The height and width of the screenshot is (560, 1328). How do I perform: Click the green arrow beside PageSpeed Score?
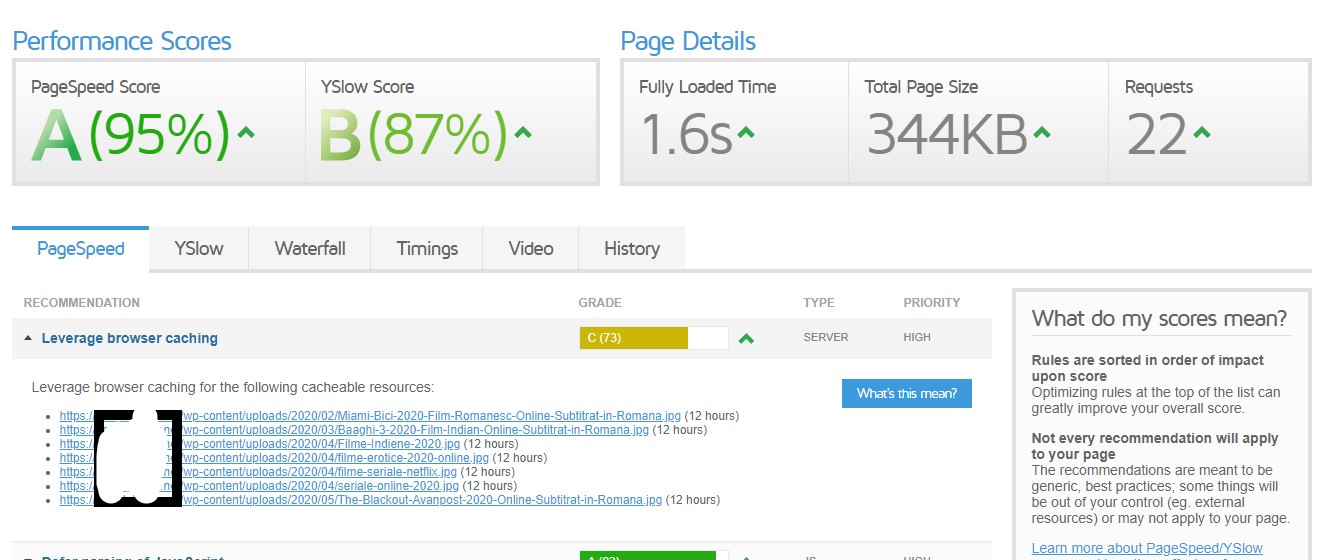coord(246,132)
